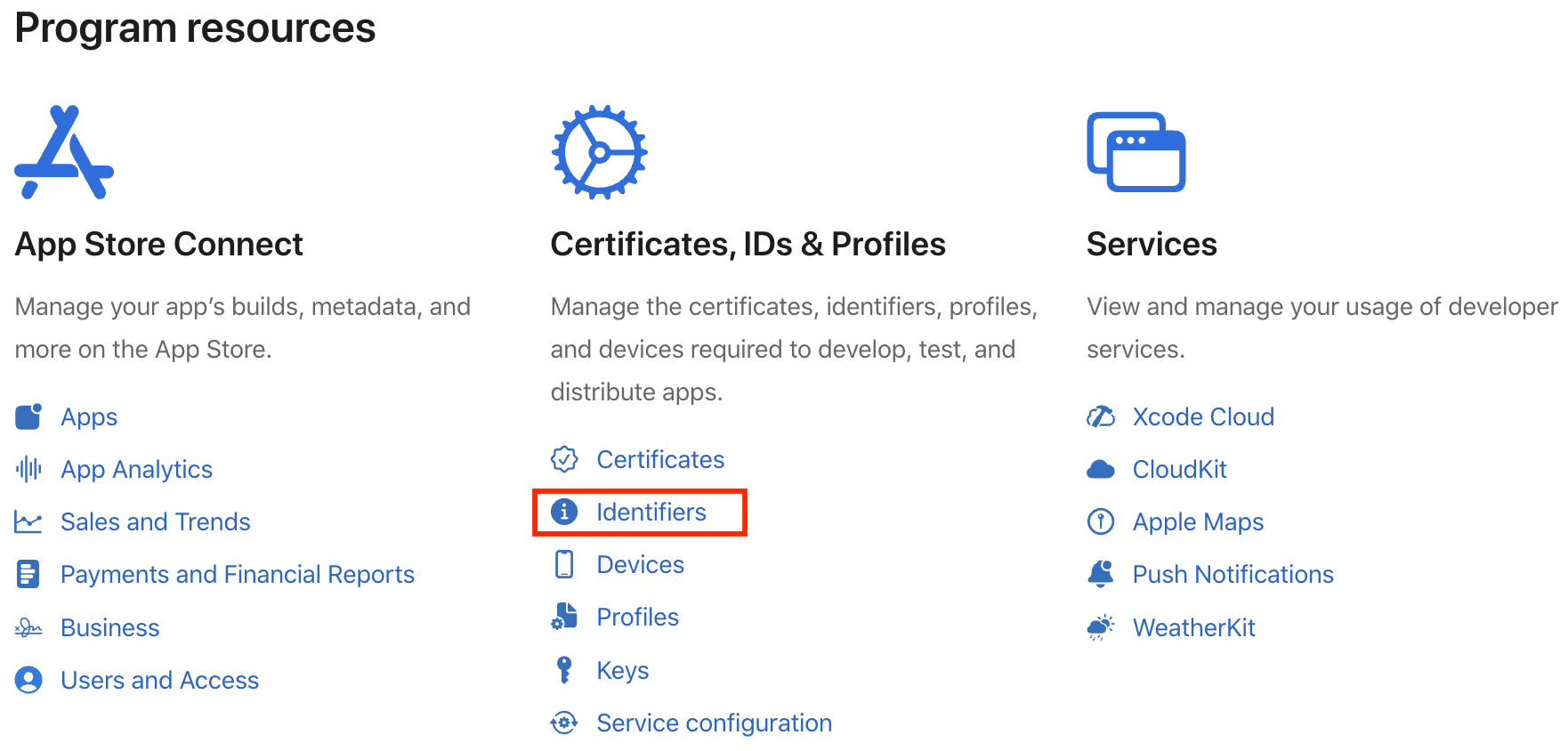Open Apple Maps service
Viewport: 1568px width, 751px height.
(1198, 521)
